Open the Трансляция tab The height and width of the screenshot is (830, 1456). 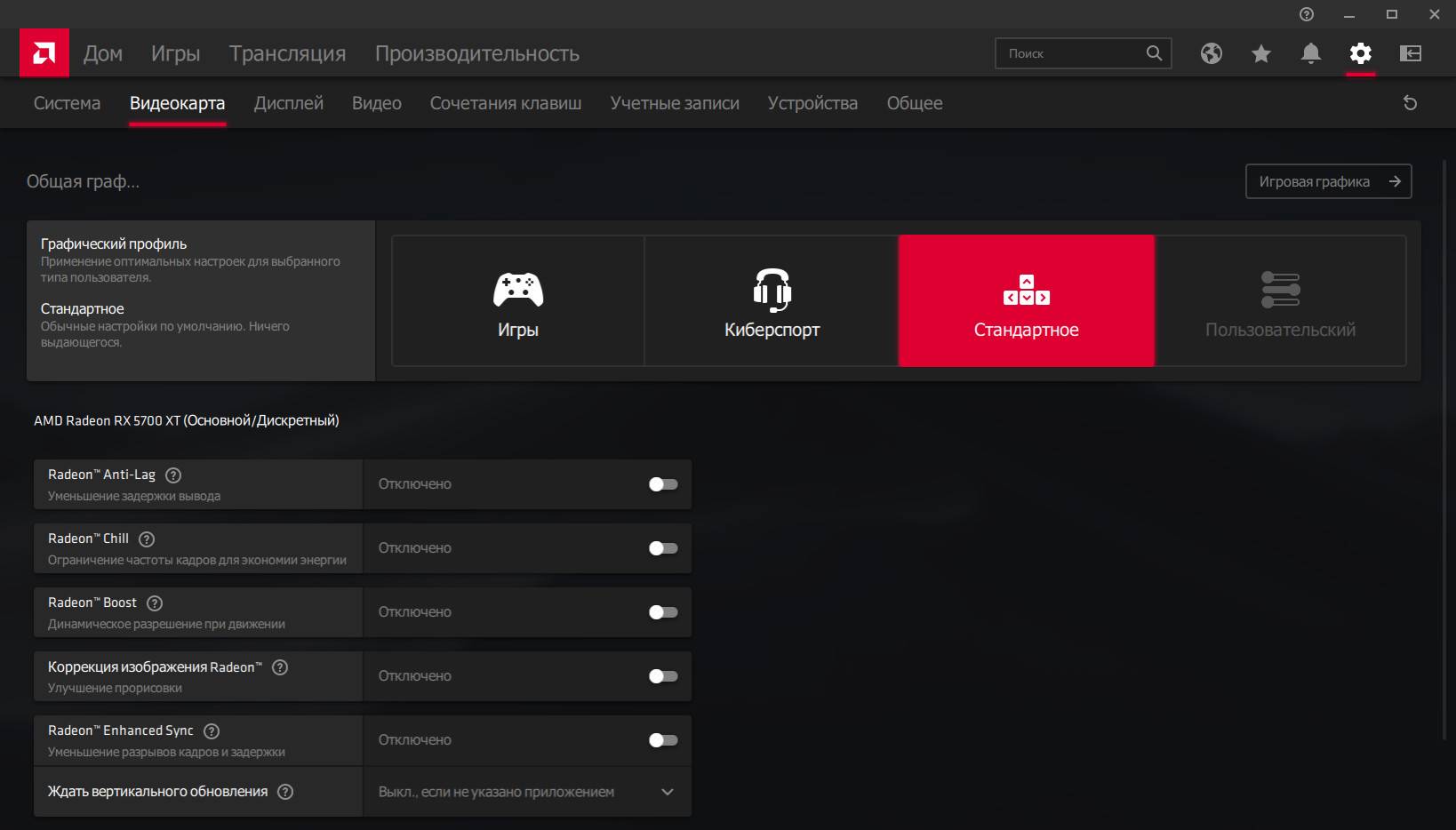tap(287, 53)
